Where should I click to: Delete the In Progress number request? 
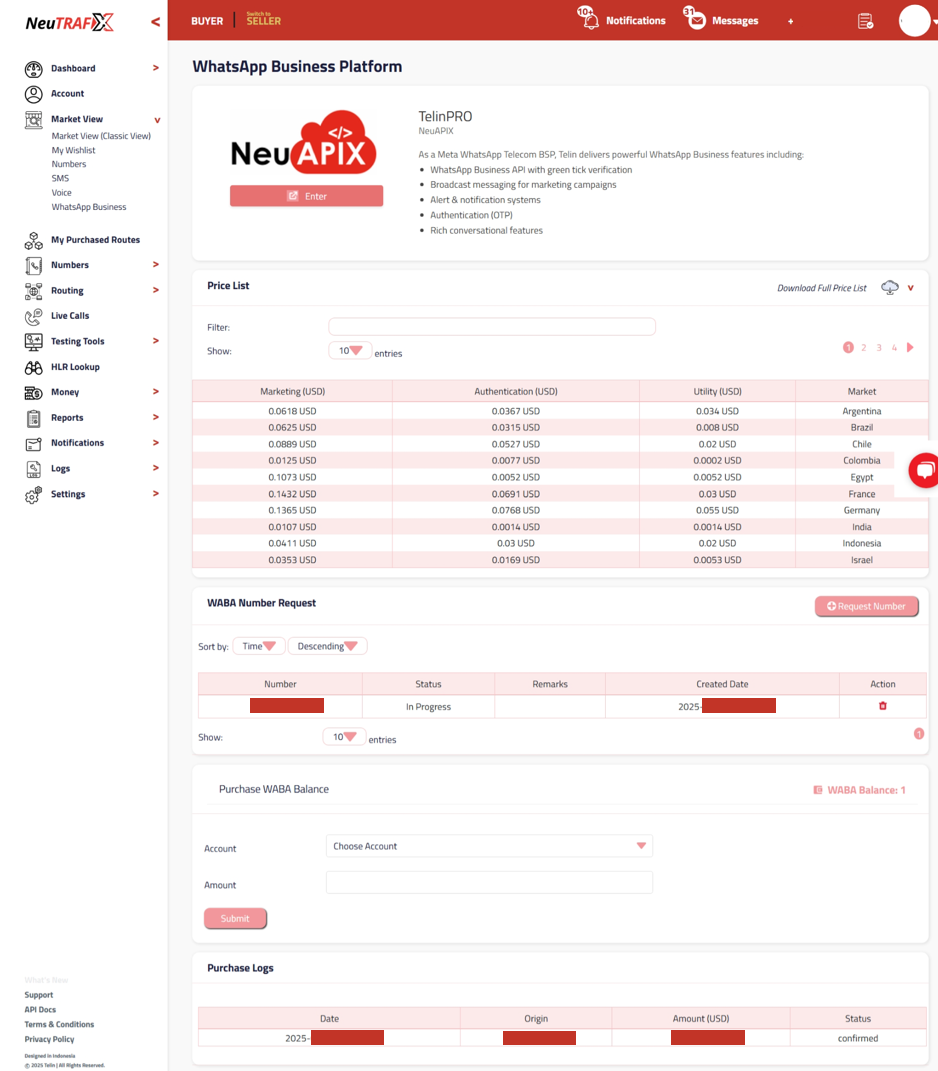coord(883,706)
